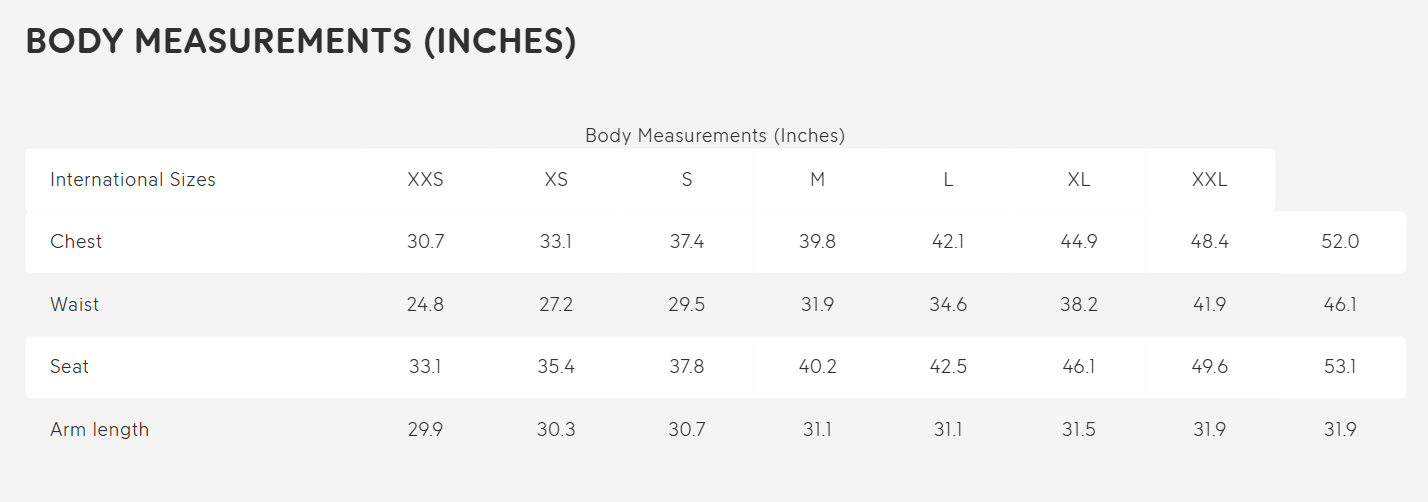Viewport: 1428px width, 502px height.
Task: Select the "Seat" row label
Action: pyautogui.click(x=69, y=367)
